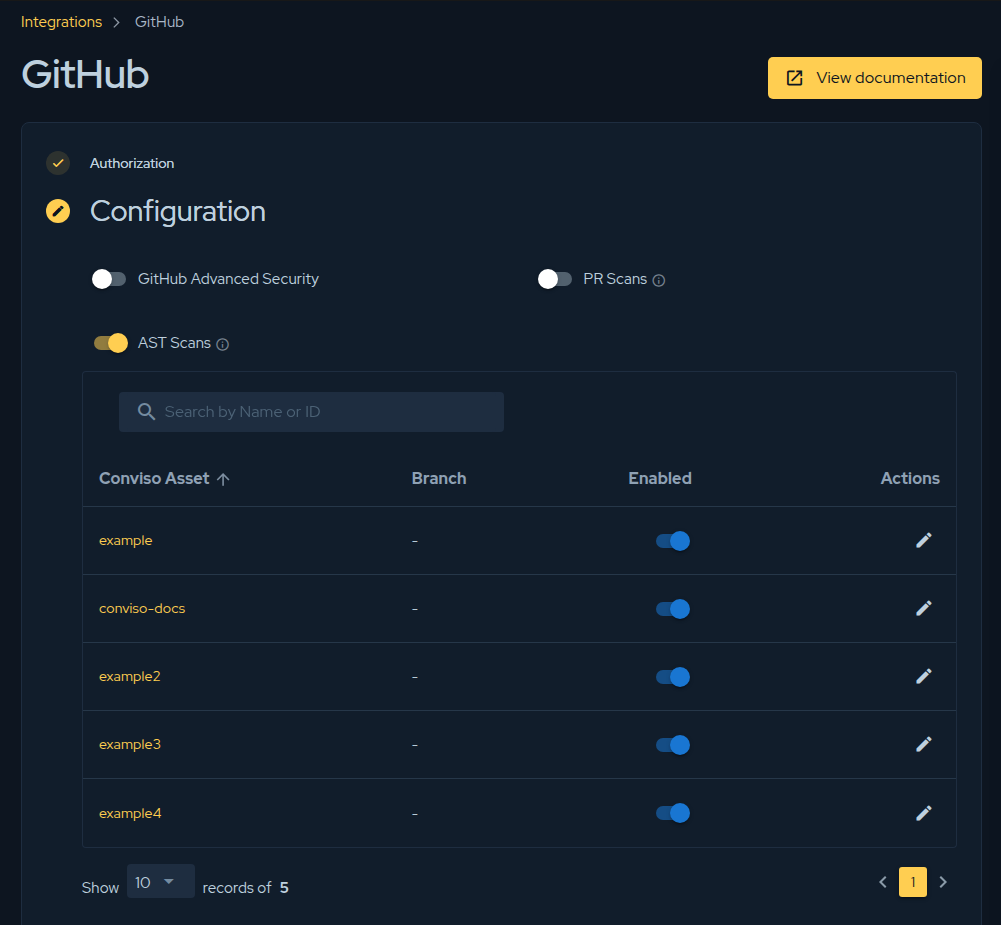
Task: Select page 1 in pagination
Action: (913, 882)
